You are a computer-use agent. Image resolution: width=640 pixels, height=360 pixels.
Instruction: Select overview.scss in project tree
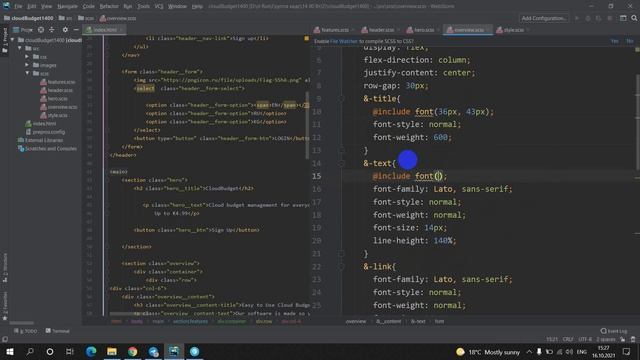coord(58,107)
